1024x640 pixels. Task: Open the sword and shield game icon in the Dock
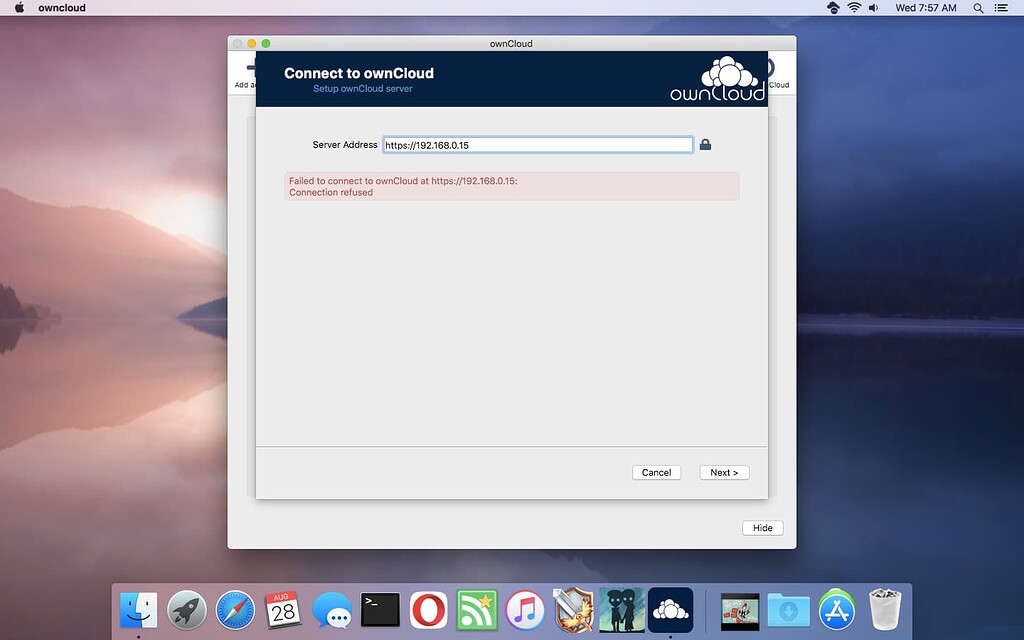coord(573,610)
